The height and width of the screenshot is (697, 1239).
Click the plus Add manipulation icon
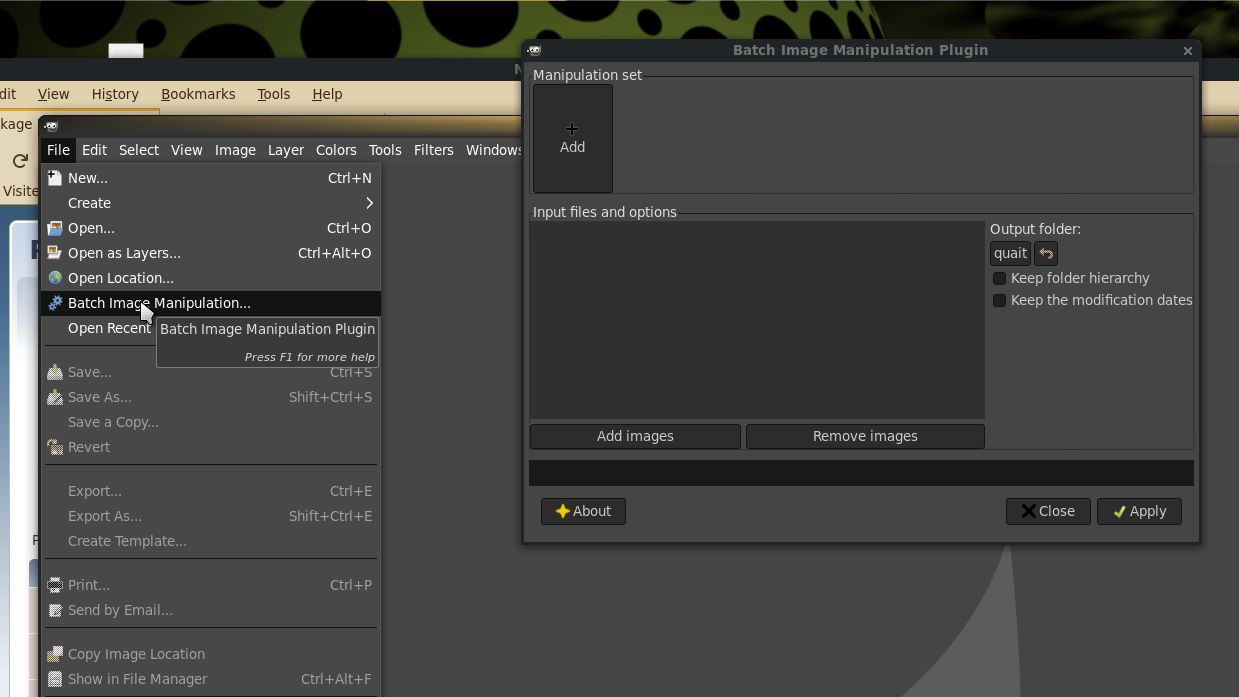click(x=572, y=129)
